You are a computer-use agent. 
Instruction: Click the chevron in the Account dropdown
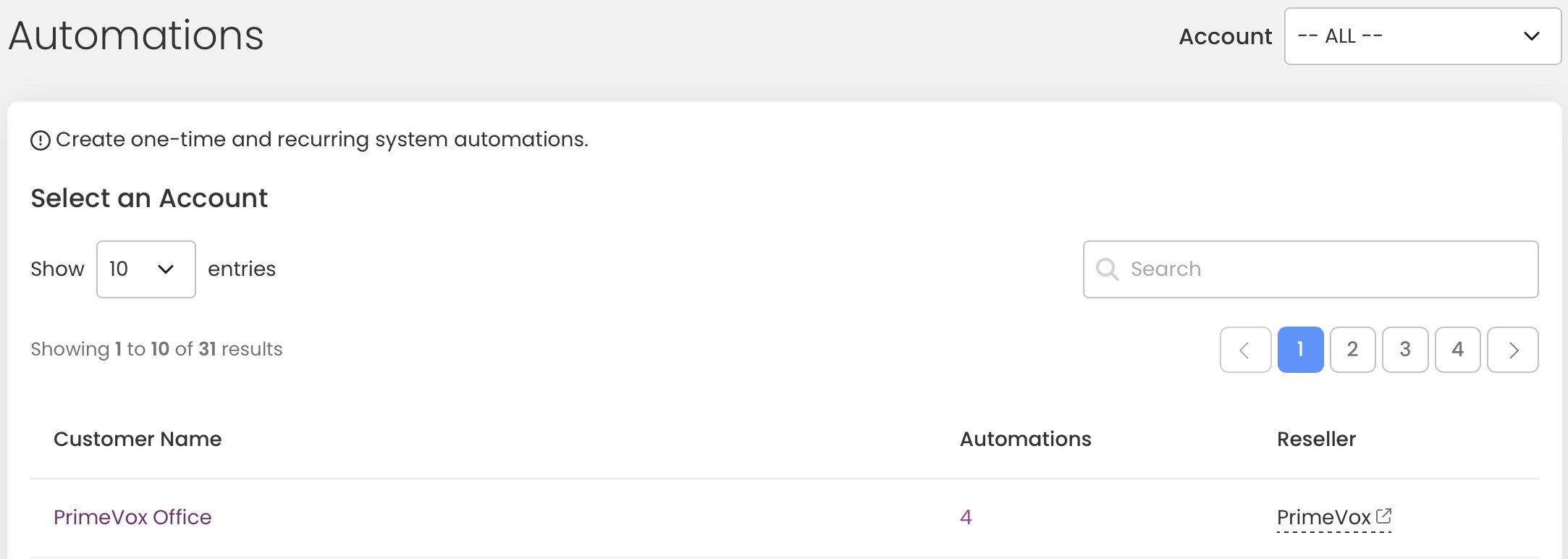(1531, 36)
